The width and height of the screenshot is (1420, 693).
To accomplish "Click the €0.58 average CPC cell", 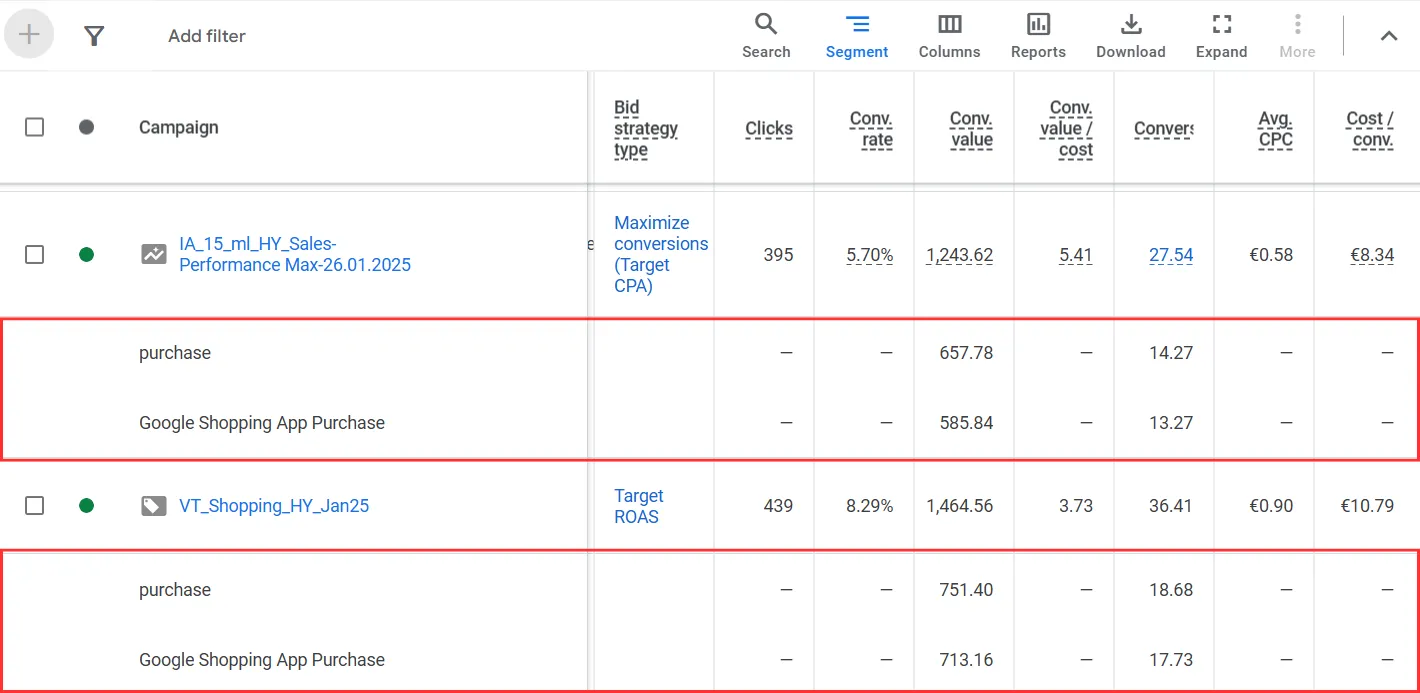I will tap(1271, 255).
